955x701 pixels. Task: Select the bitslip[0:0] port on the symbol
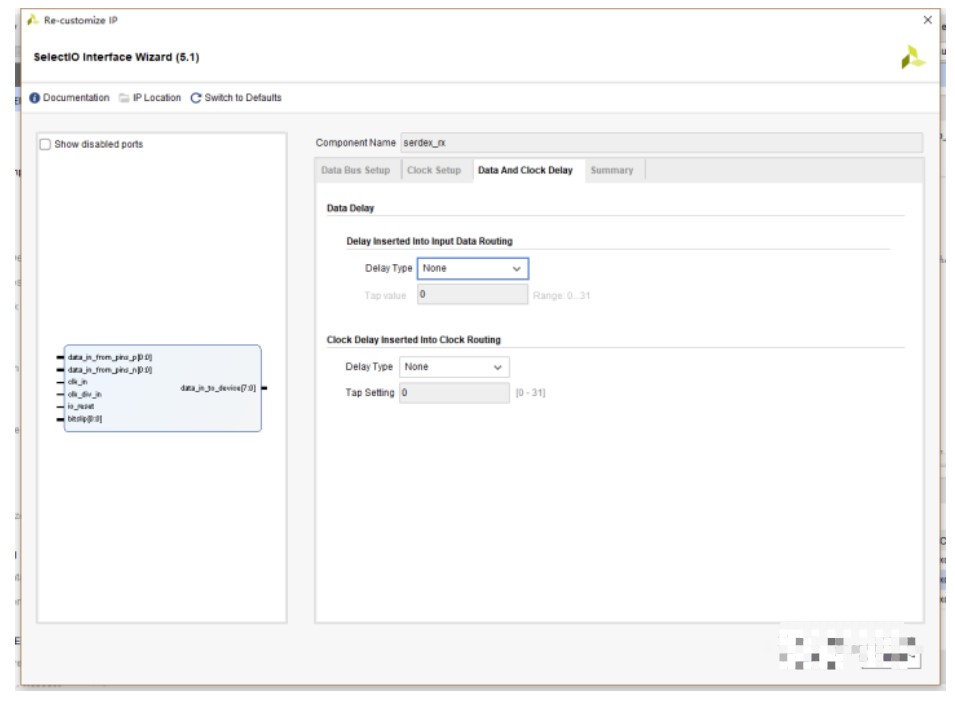[x=84, y=419]
